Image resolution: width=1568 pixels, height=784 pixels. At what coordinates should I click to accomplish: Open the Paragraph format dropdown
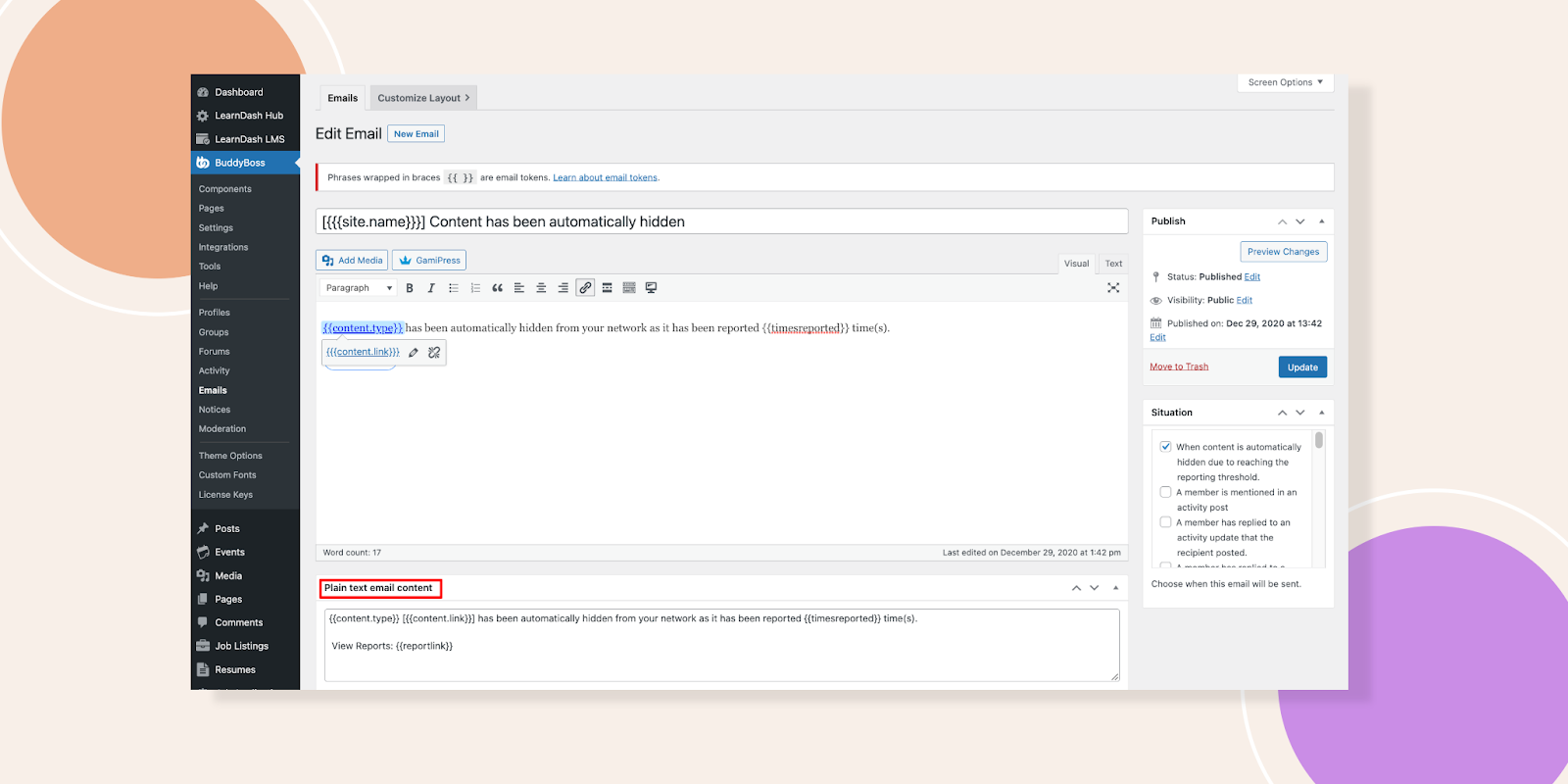[359, 288]
